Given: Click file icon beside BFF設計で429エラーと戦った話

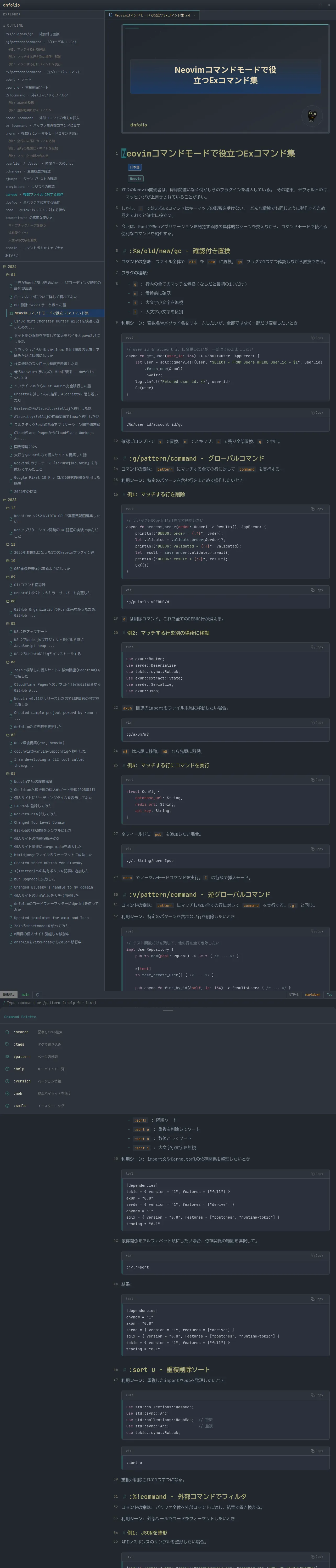Looking at the screenshot, I should (11, 305).
